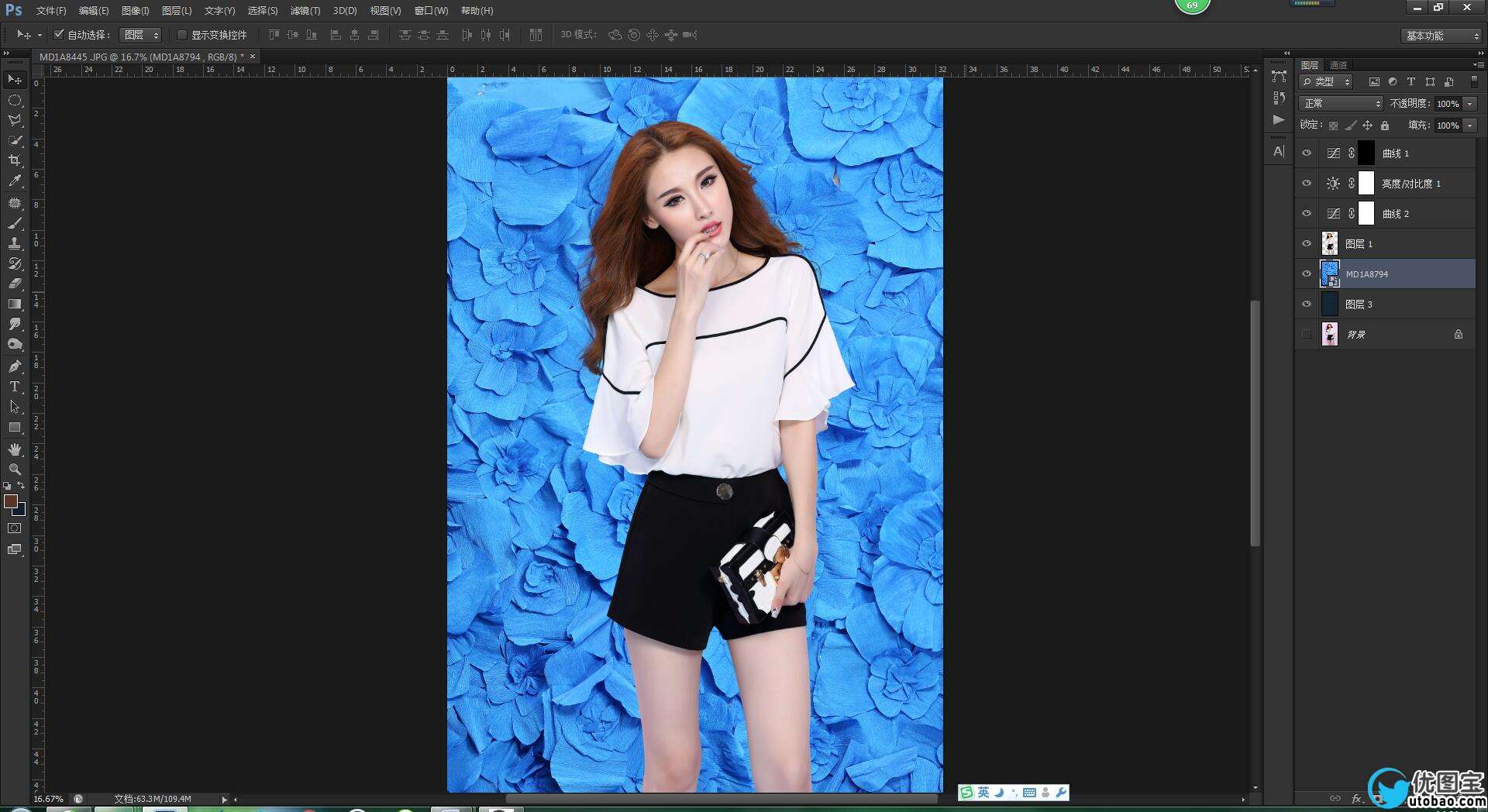This screenshot has width=1488, height=812.
Task: Click lock transparent pixels icon
Action: pos(1333,126)
